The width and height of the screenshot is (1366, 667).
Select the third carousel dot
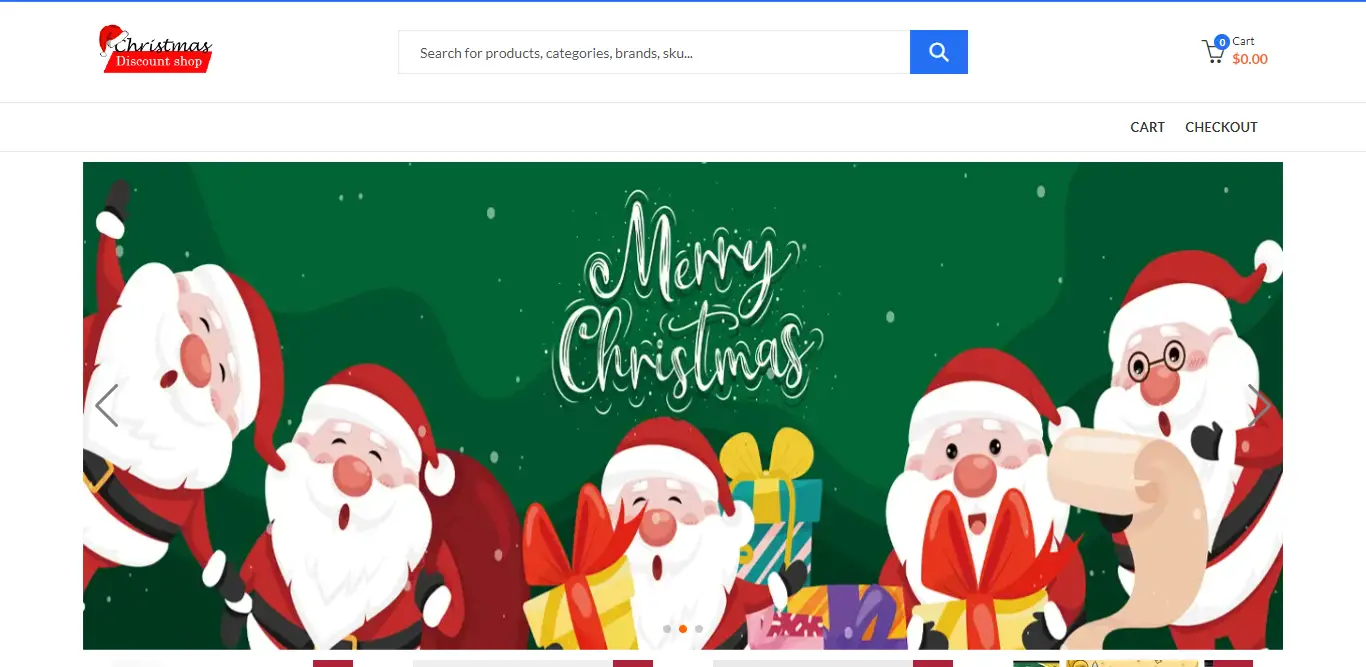699,629
